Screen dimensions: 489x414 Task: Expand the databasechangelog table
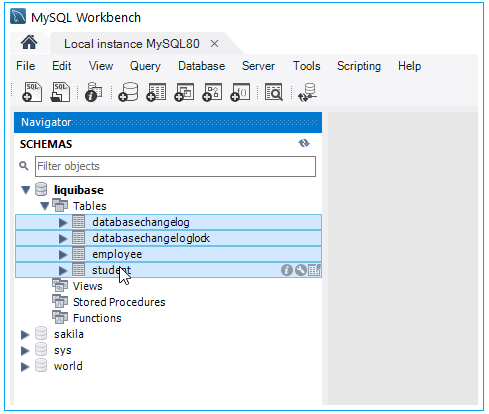[63, 222]
